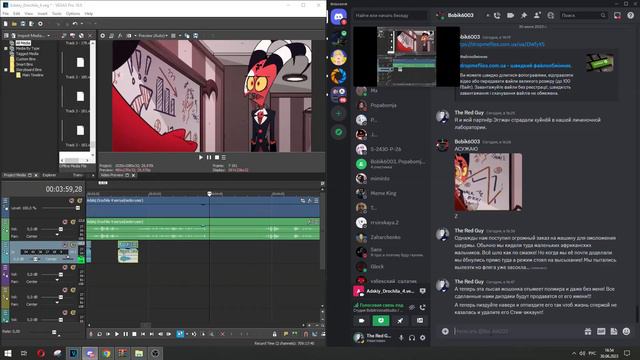The image size is (640, 360).
Task: Start a video call in Discord header
Action: coord(510,16)
